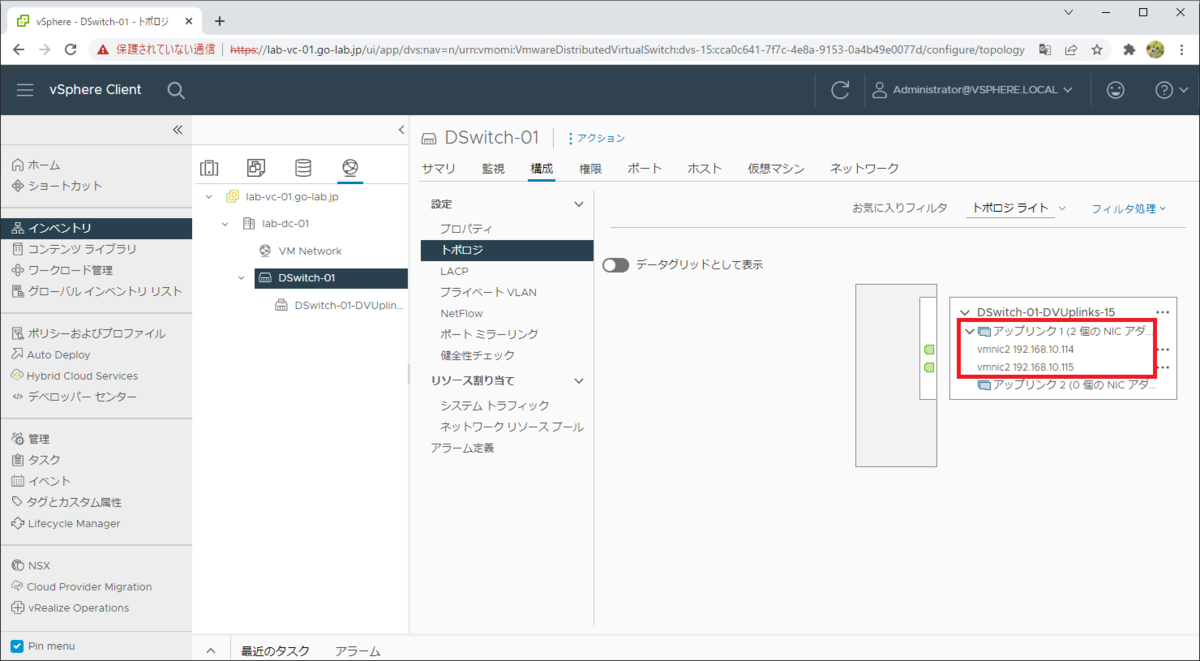
Task: Open Lifecycle Manager
Action: [x=66, y=523]
